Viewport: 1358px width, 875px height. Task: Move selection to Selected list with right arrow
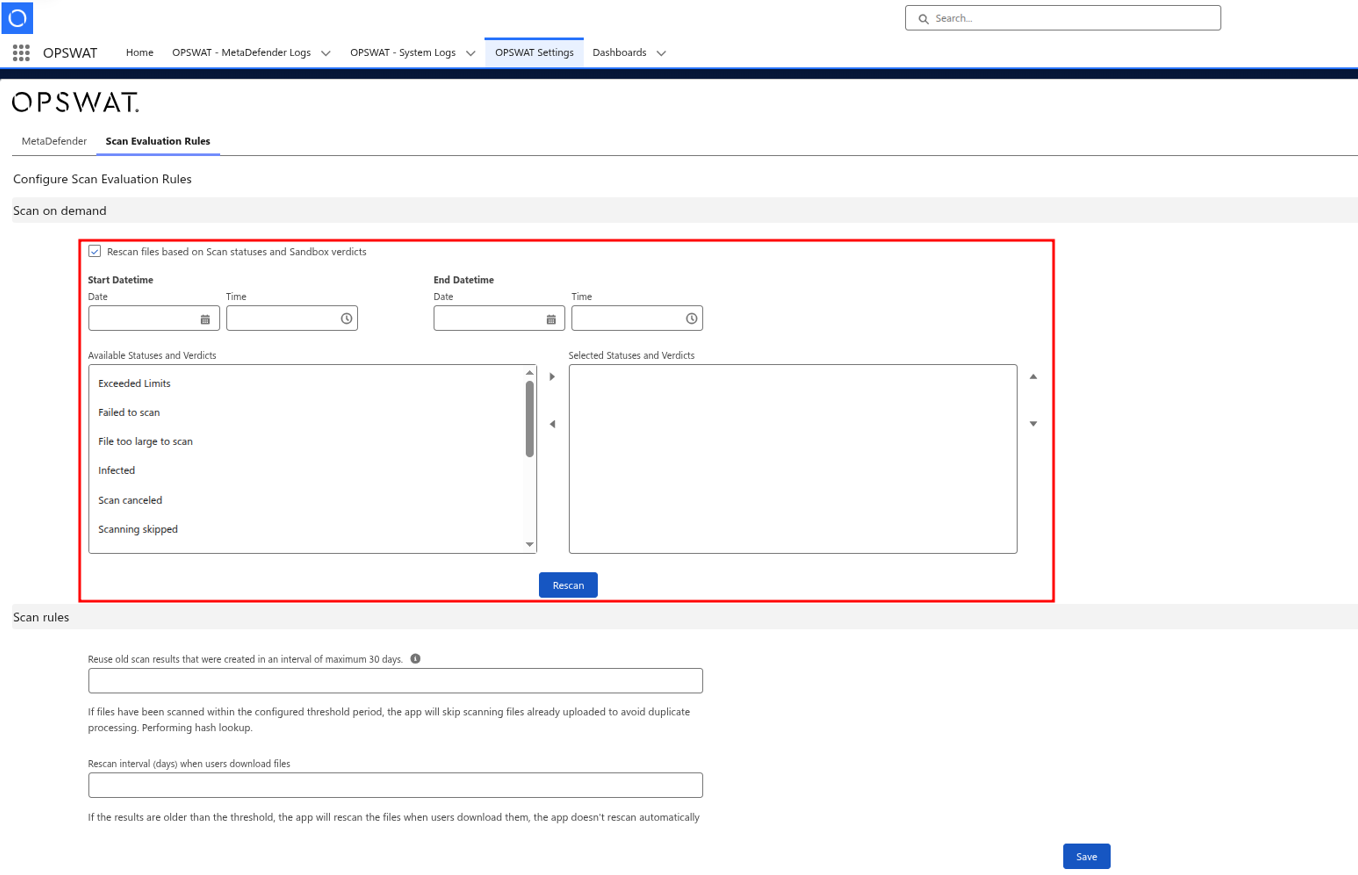[552, 377]
